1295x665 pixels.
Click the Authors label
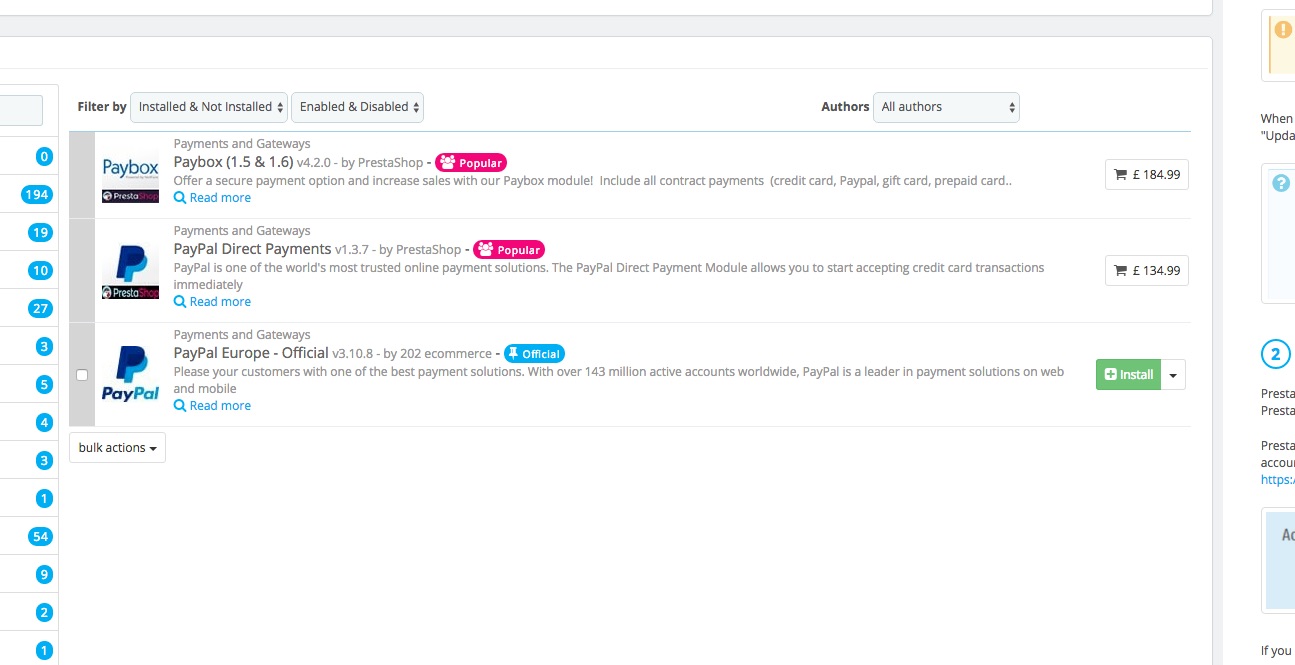845,107
